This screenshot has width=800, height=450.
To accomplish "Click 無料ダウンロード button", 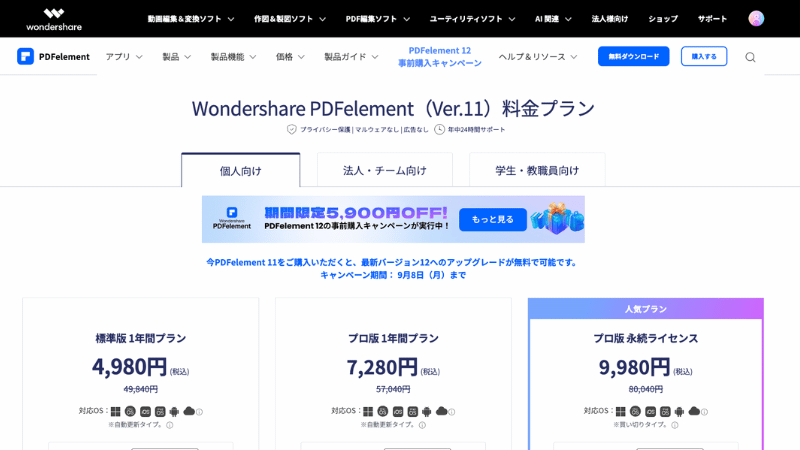I will click(x=633, y=57).
